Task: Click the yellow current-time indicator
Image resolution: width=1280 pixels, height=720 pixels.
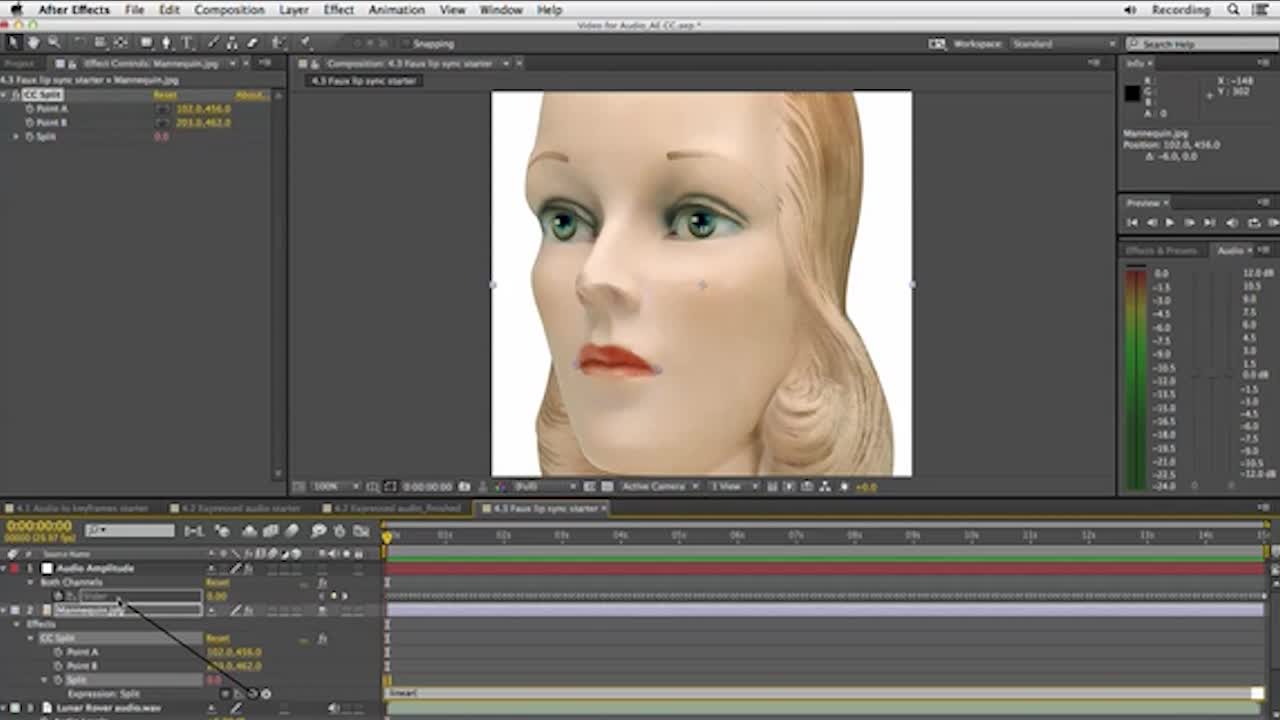Action: 387,537
